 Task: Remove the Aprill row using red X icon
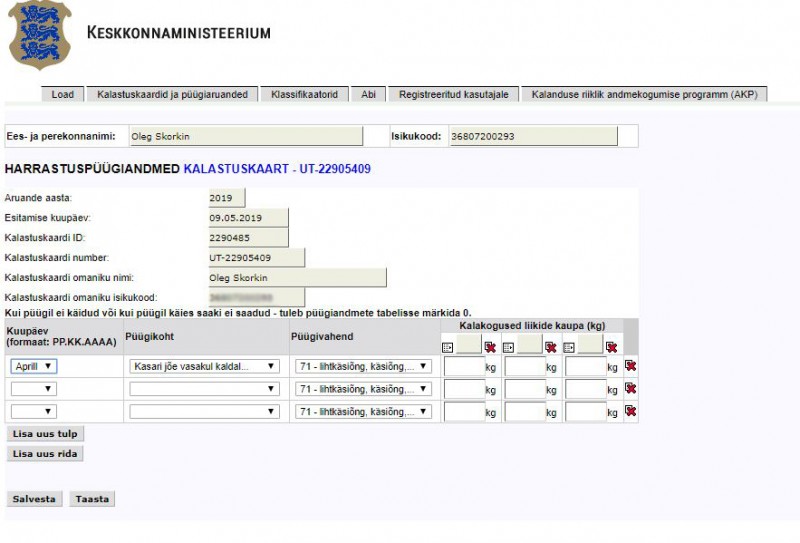coord(631,366)
